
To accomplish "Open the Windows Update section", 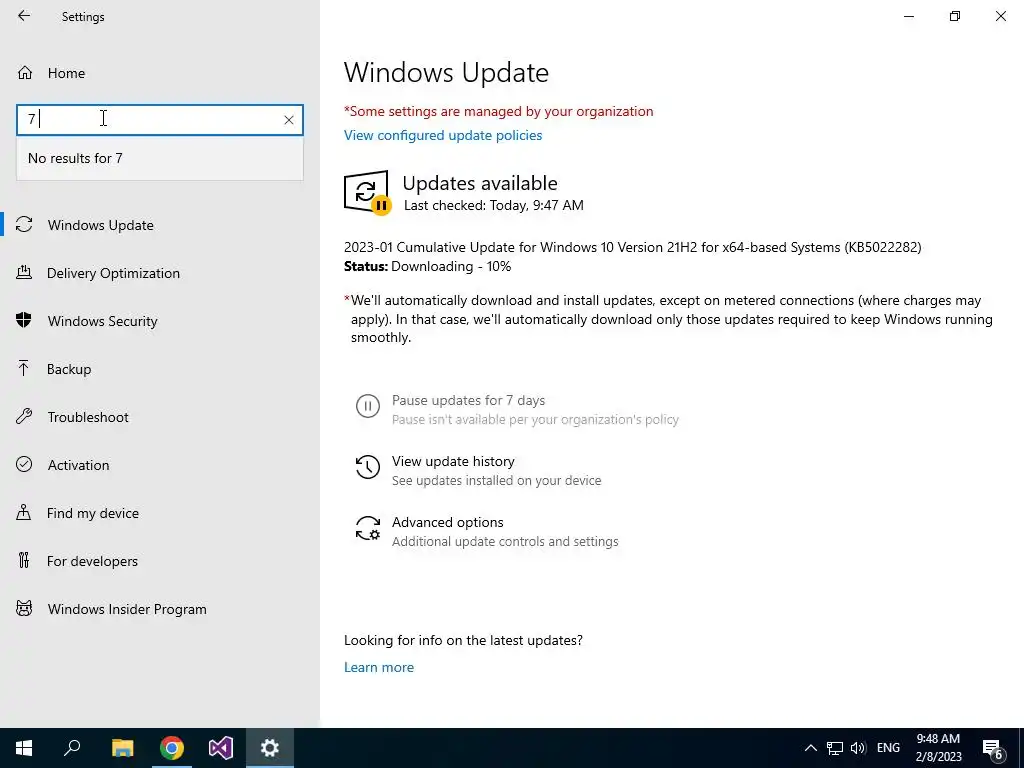I will [x=101, y=225].
